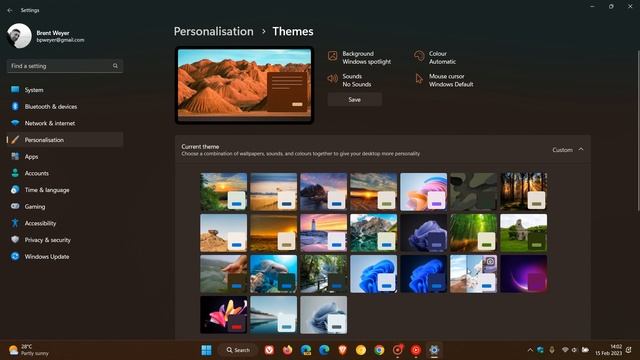Select the mountain lake theme
640x360 pixels.
tap(373, 233)
